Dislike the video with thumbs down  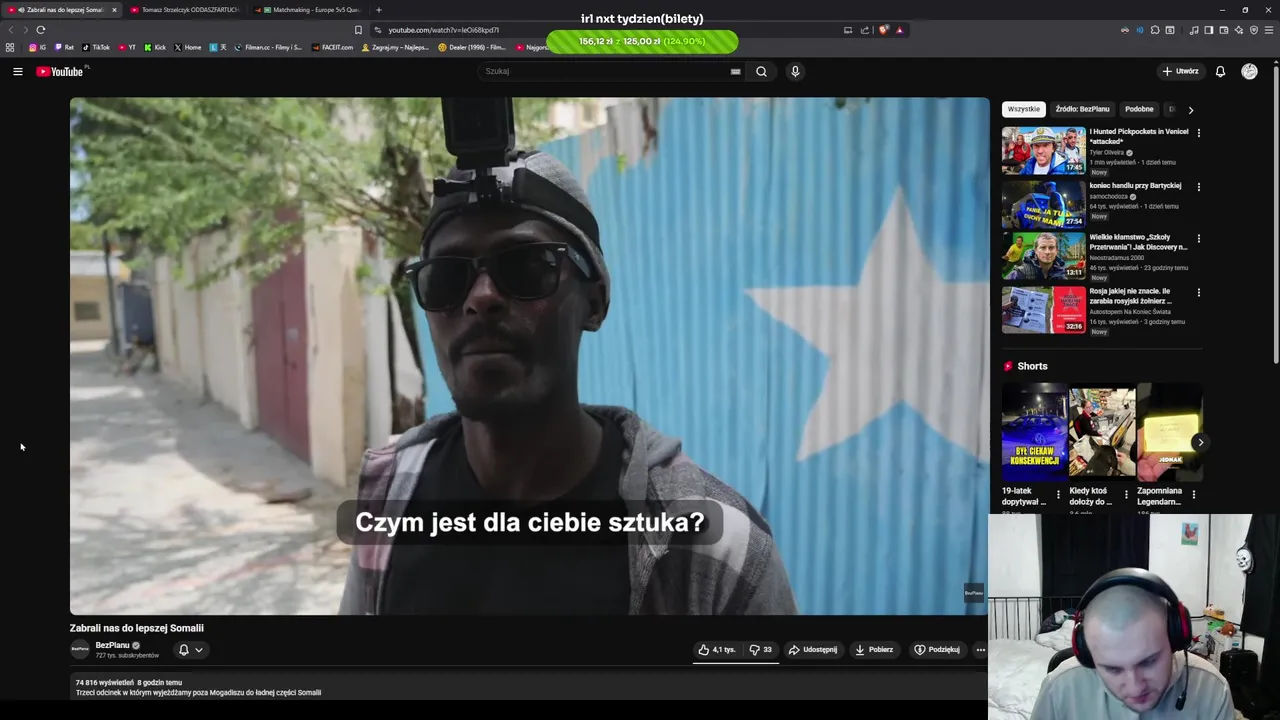pyautogui.click(x=761, y=649)
